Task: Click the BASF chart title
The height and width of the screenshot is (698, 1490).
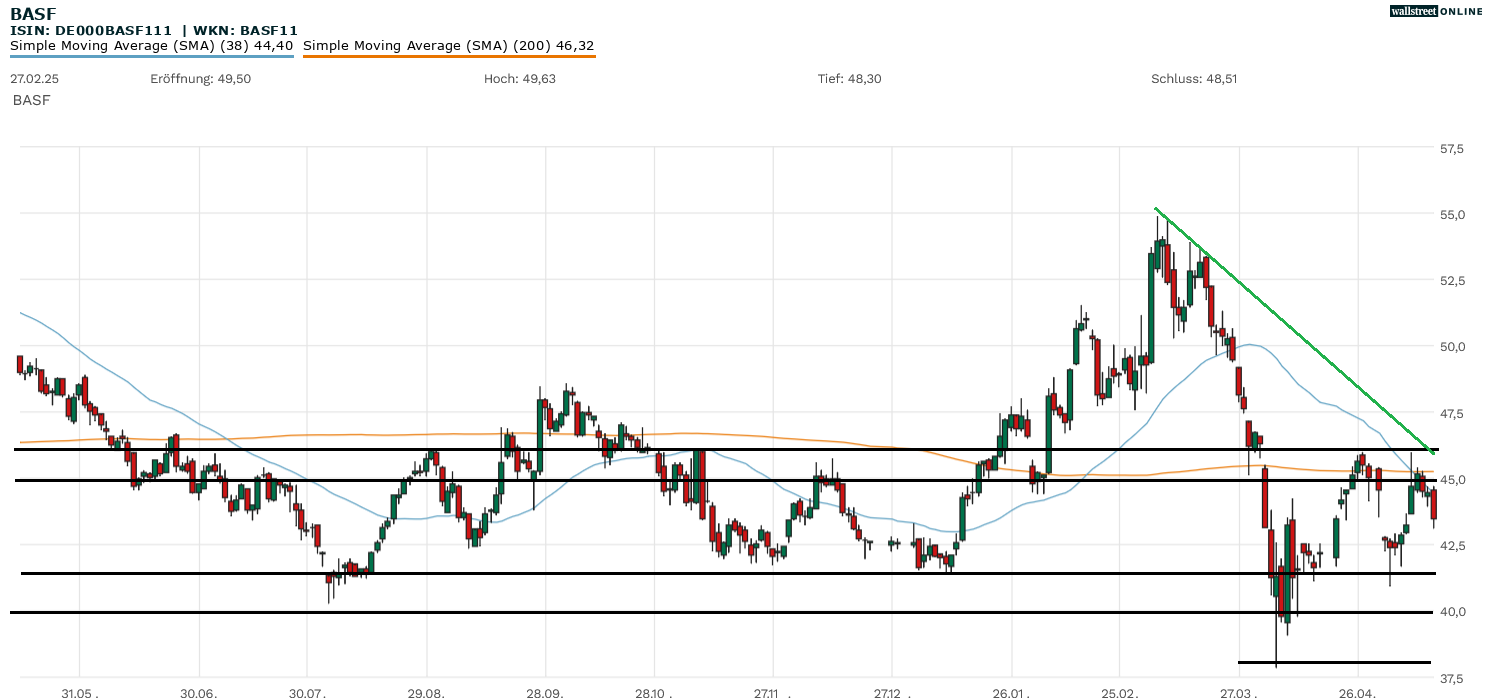Action: pos(32,14)
